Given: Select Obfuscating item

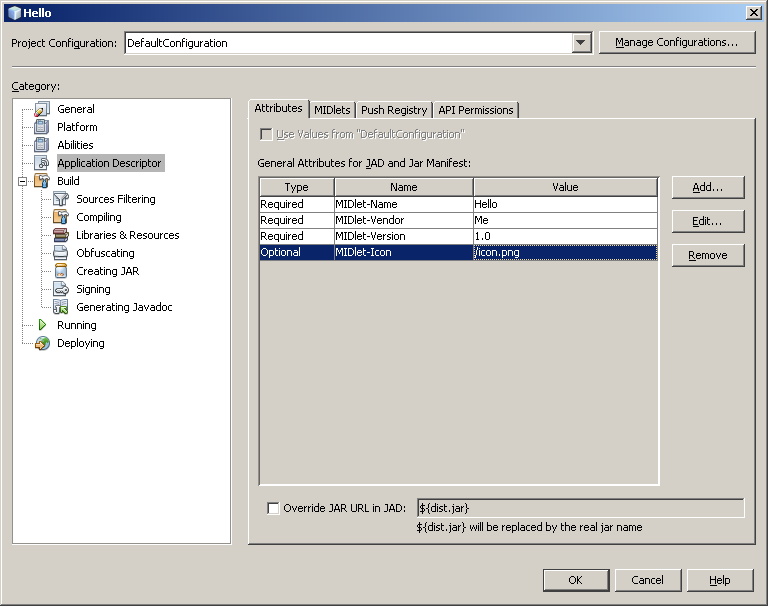Looking at the screenshot, I should pos(105,253).
